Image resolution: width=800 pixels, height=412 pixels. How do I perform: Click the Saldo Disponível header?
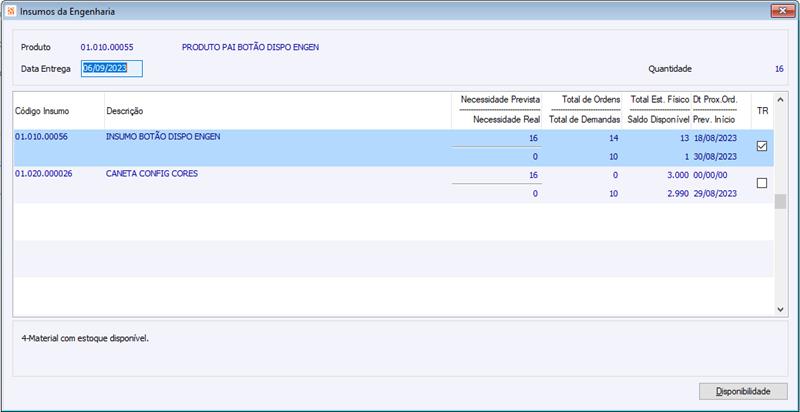coord(659,120)
